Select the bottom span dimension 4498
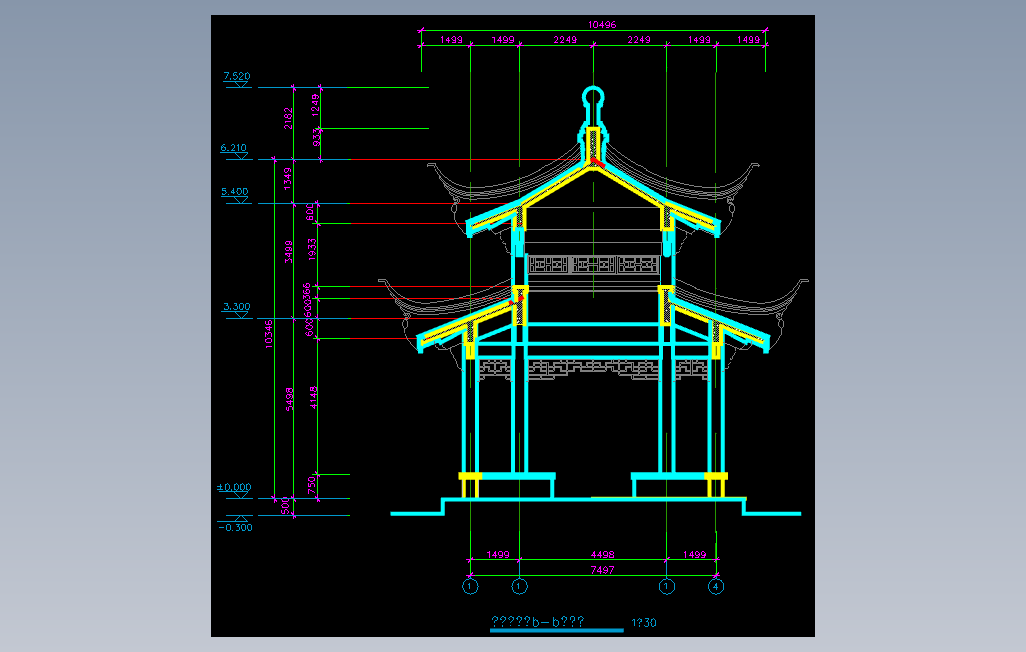The height and width of the screenshot is (652, 1026). click(x=603, y=554)
